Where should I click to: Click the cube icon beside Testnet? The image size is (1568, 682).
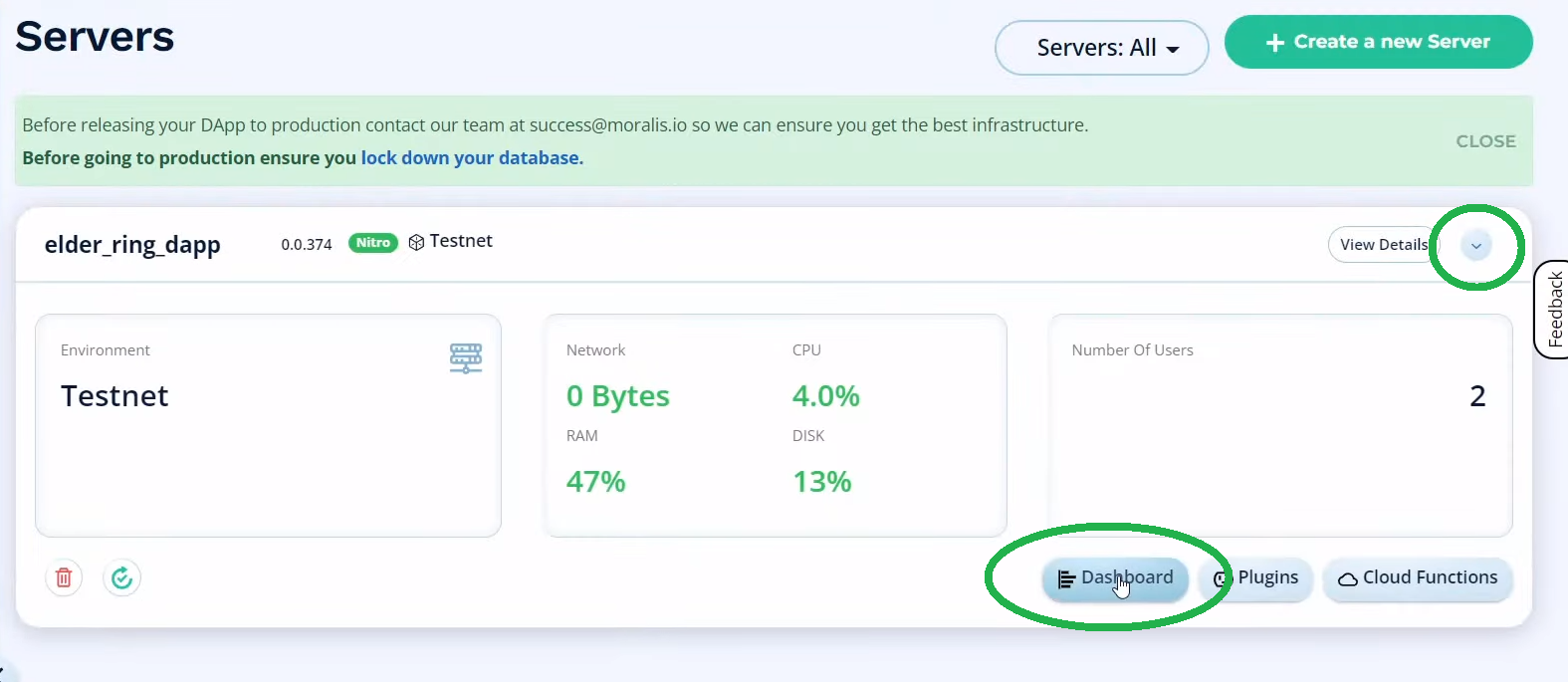click(x=417, y=242)
